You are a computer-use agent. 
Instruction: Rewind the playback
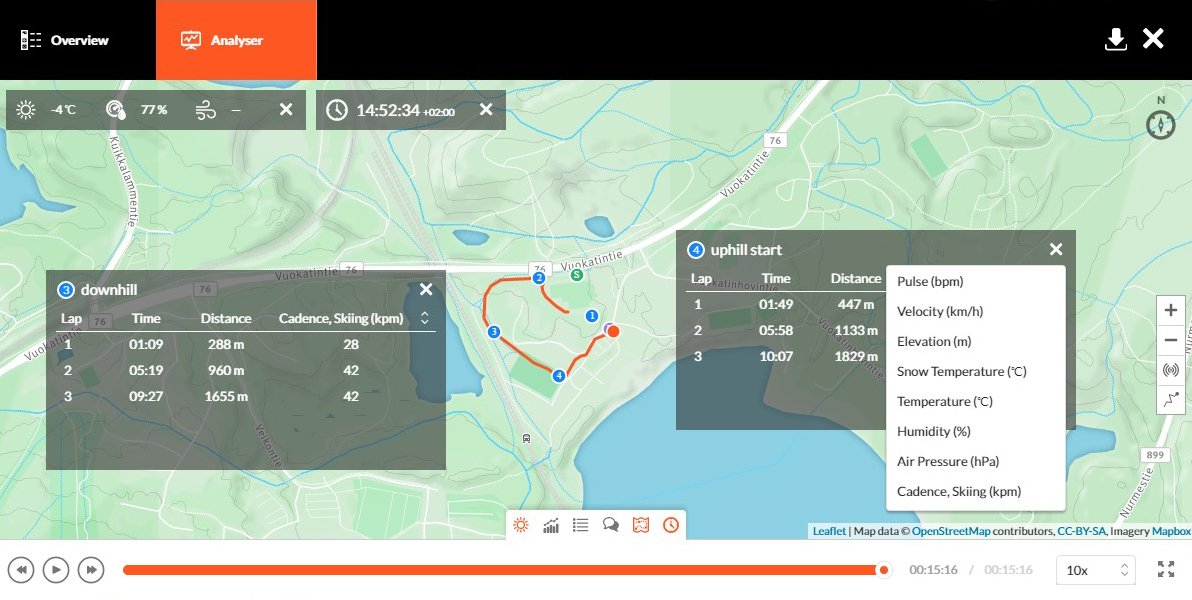click(x=21, y=570)
